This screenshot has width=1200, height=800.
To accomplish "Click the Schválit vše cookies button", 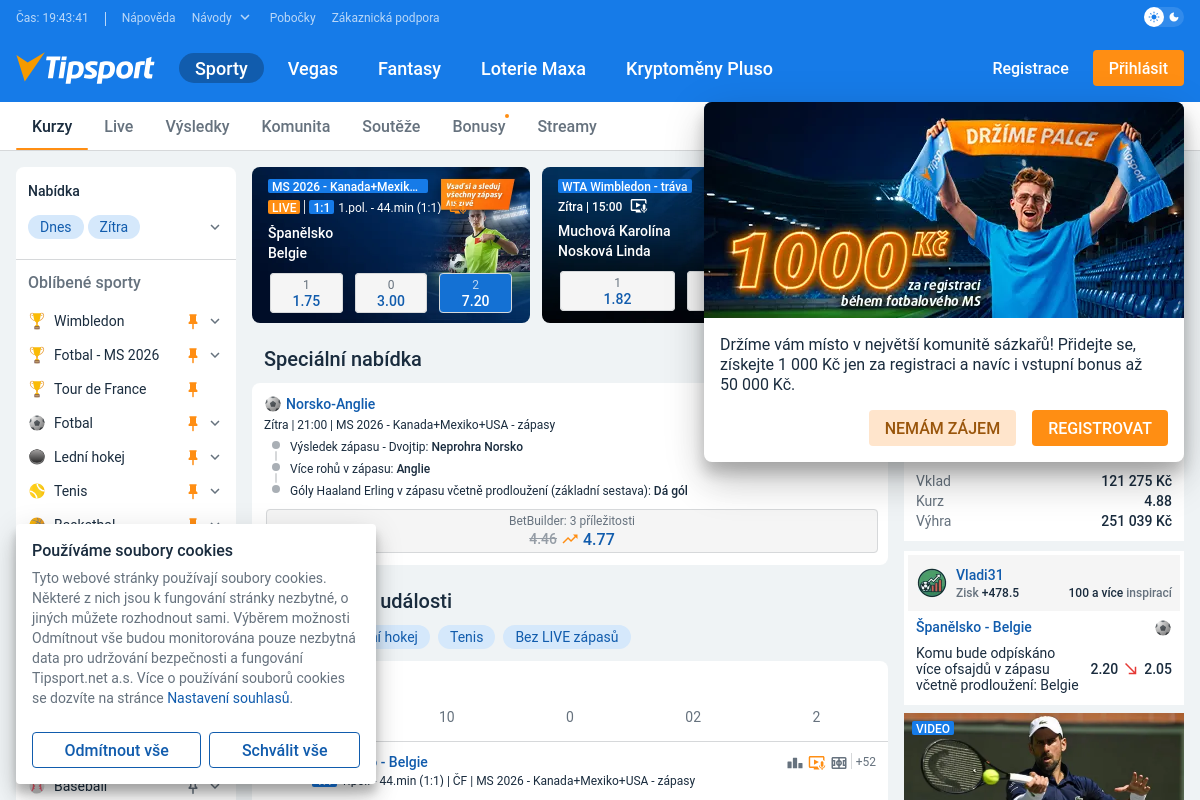I will pos(285,750).
